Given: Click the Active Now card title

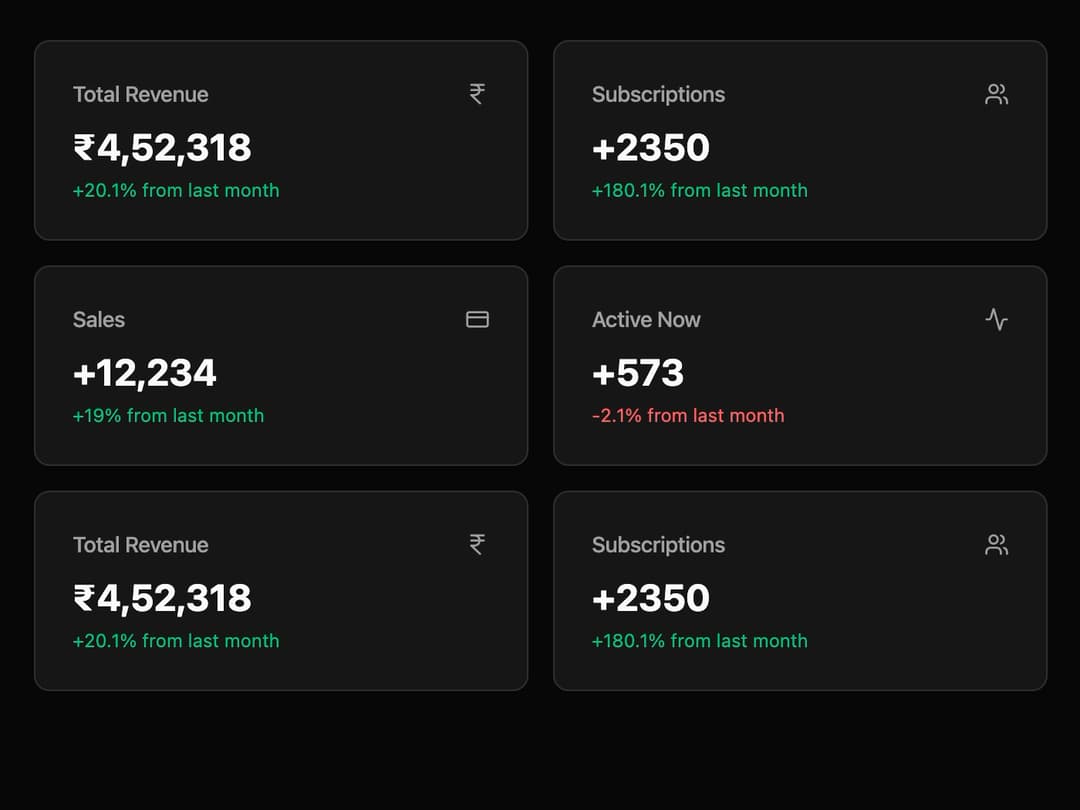Looking at the screenshot, I should point(646,320).
